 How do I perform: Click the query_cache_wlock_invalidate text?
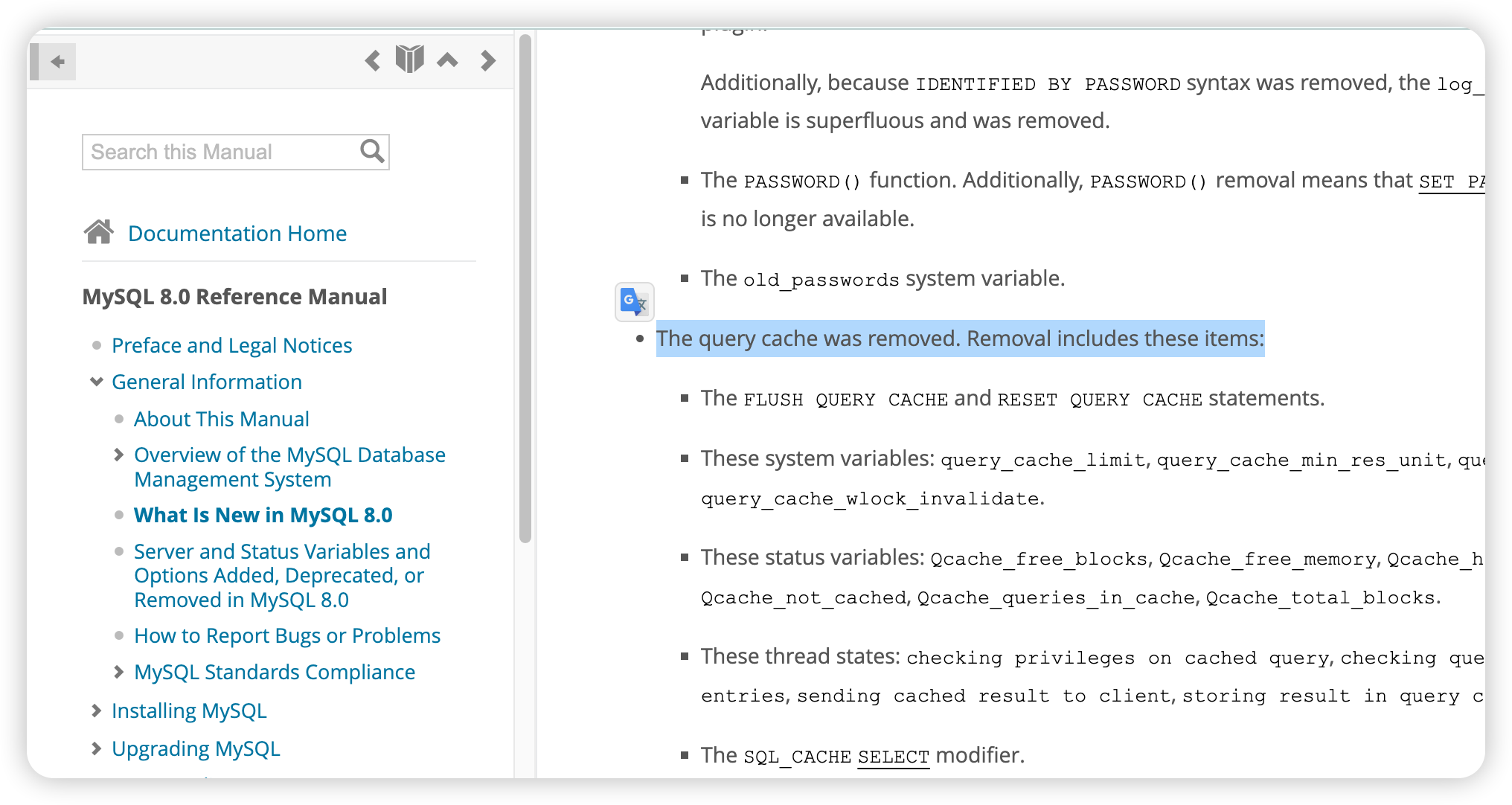point(871,498)
